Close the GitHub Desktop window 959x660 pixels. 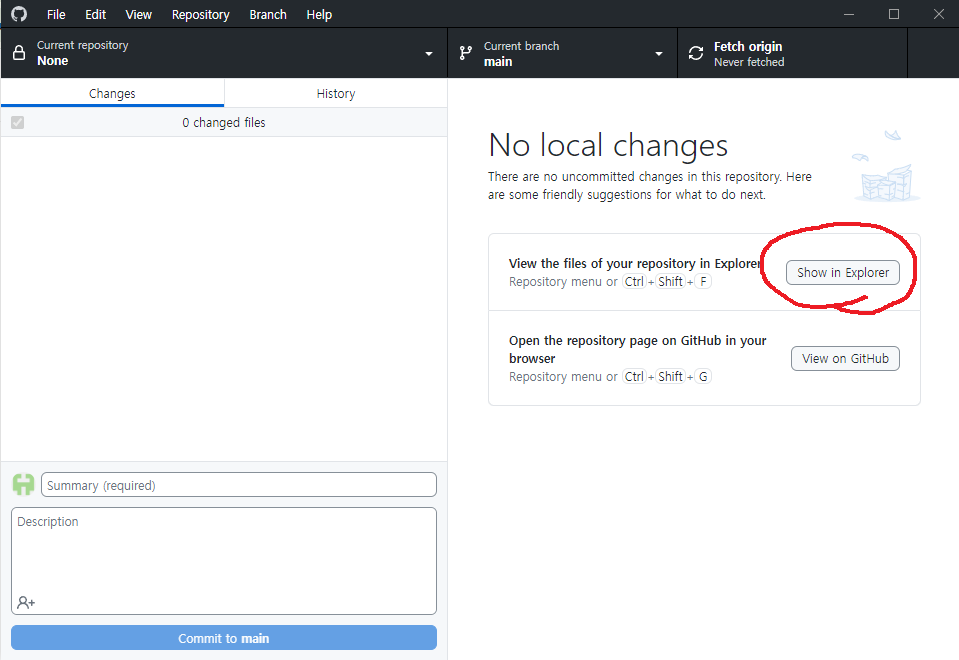[939, 14]
